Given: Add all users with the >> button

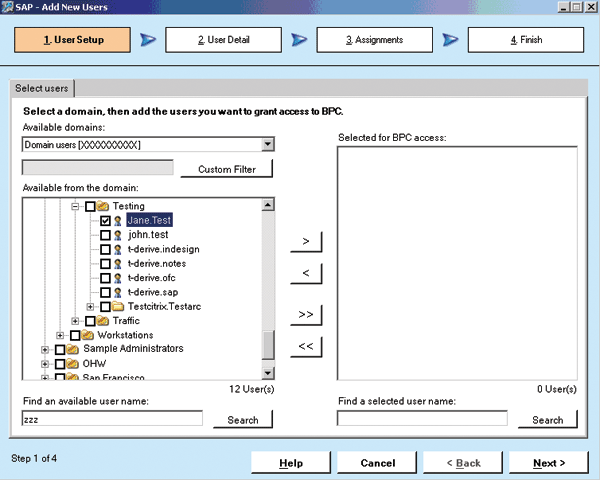Looking at the screenshot, I should (x=306, y=315).
